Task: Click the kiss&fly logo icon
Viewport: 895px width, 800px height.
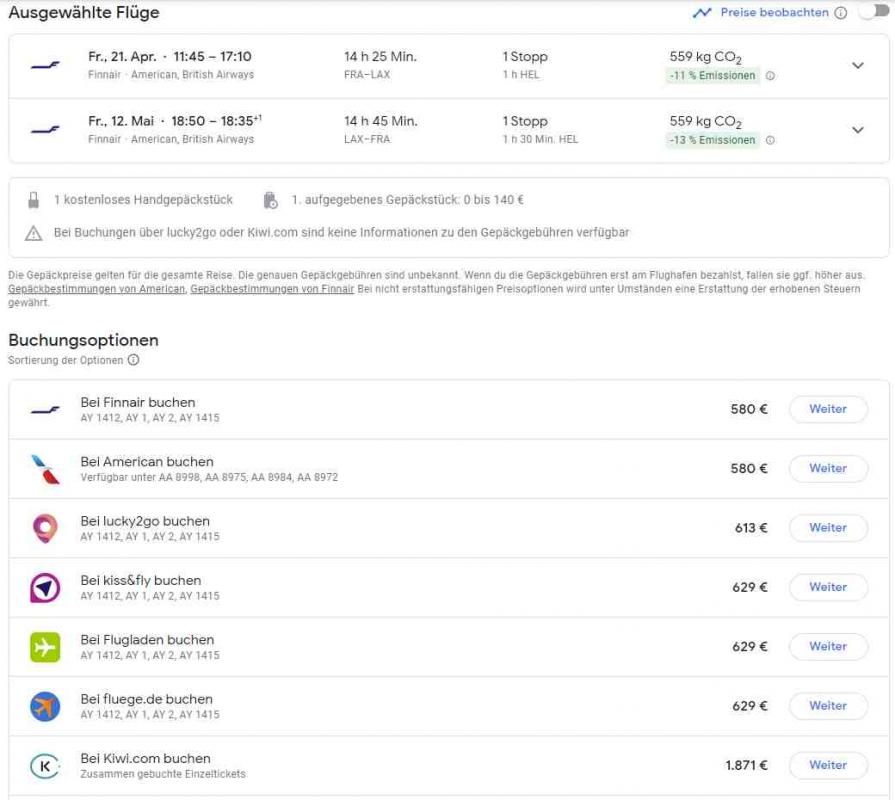Action: [x=45, y=588]
